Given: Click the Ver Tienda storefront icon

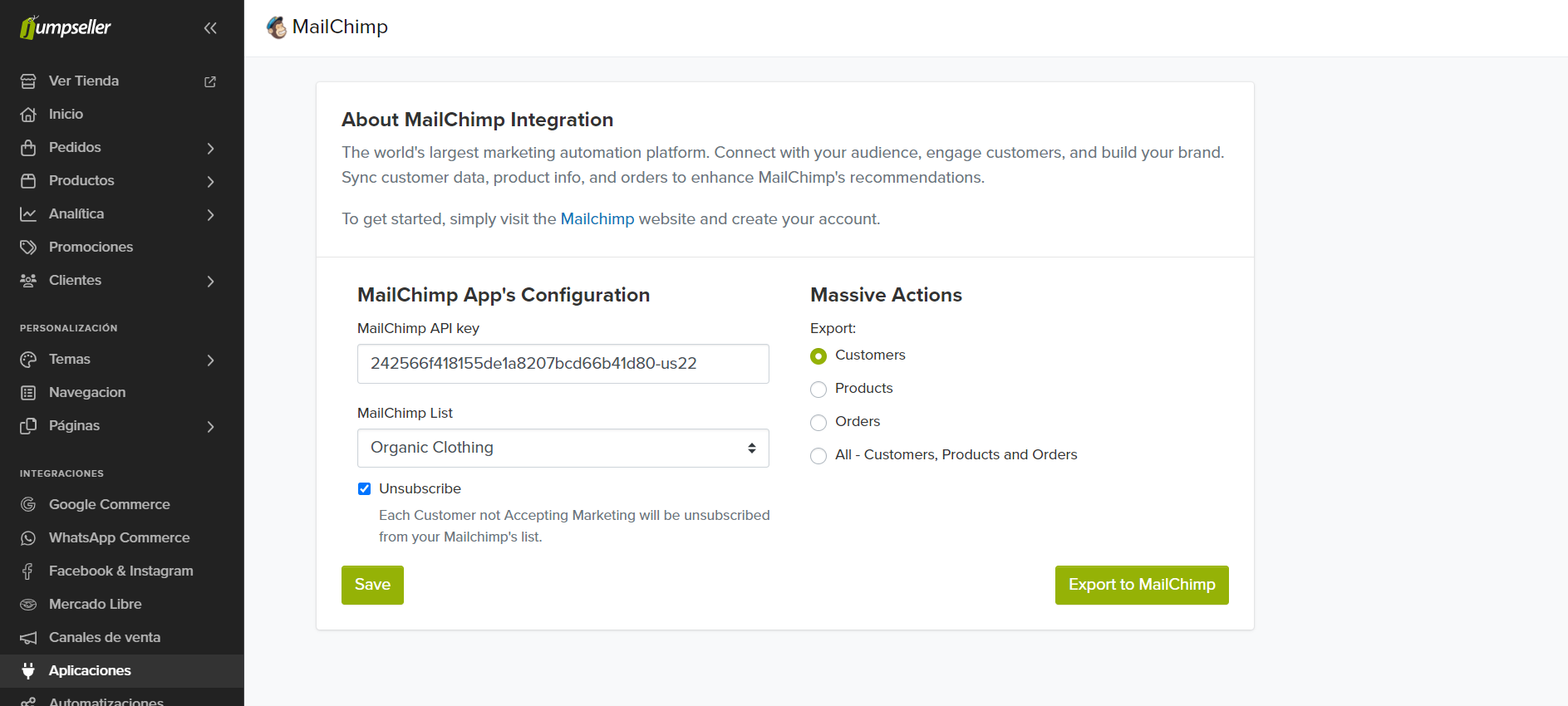Looking at the screenshot, I should click(x=28, y=81).
